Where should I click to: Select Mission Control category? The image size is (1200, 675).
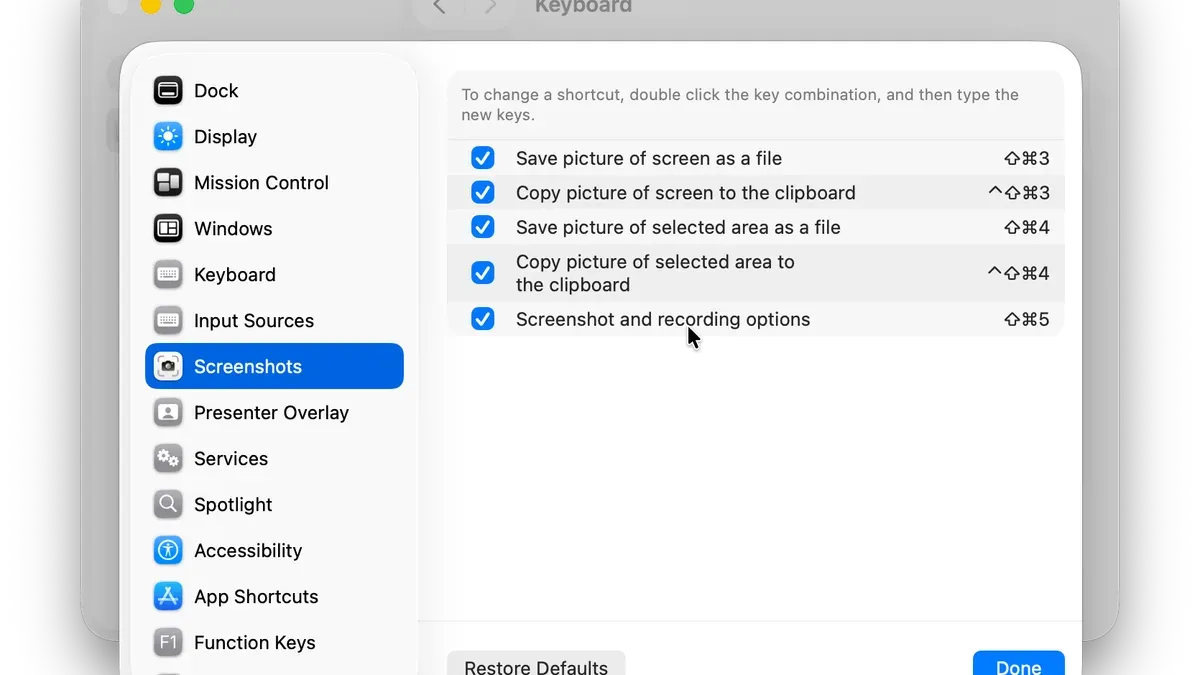tap(274, 183)
